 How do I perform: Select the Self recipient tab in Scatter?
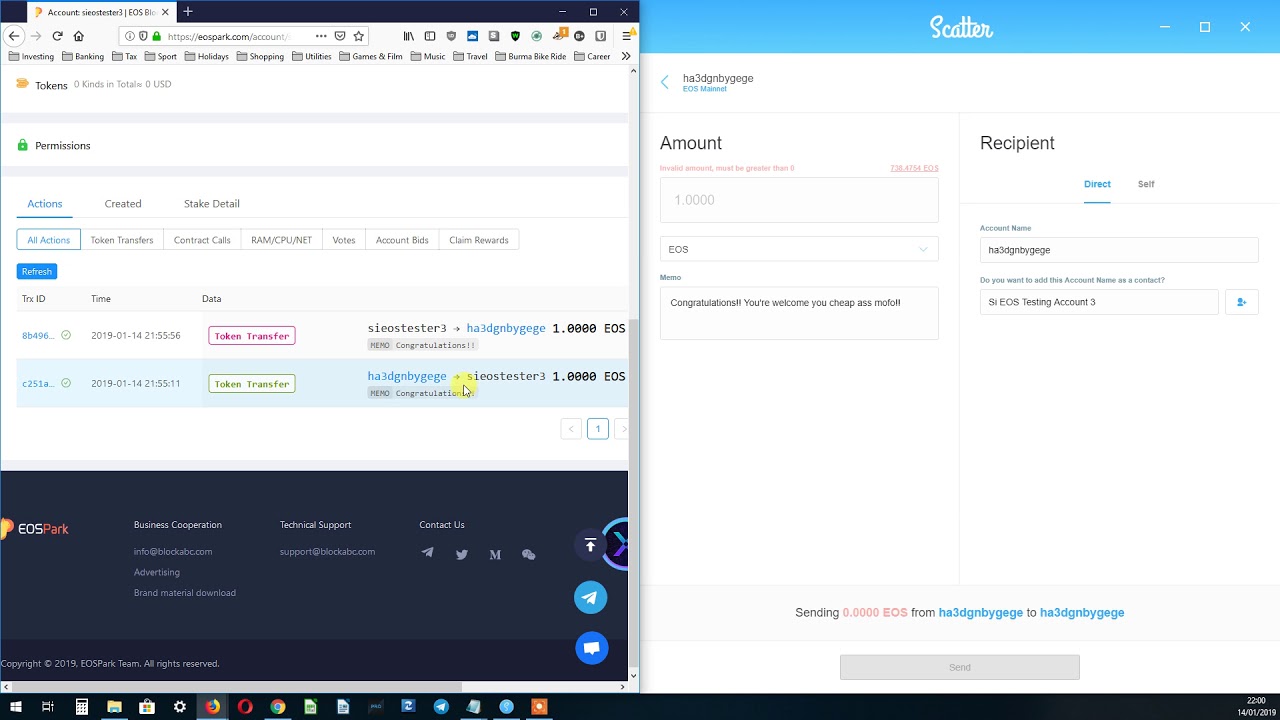click(1146, 184)
